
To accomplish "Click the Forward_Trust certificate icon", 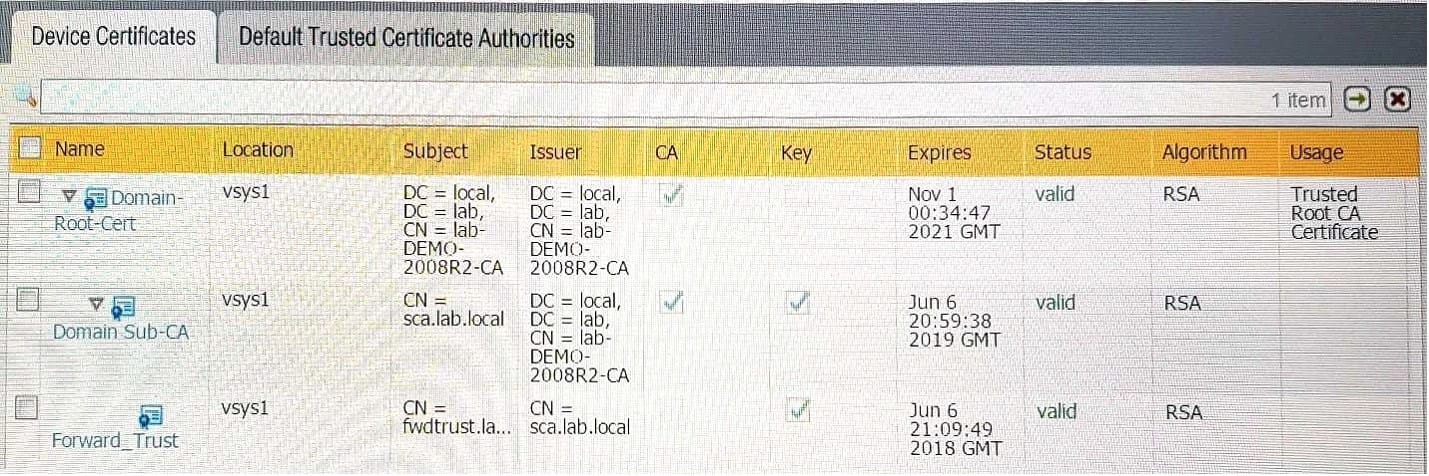I will [x=151, y=416].
